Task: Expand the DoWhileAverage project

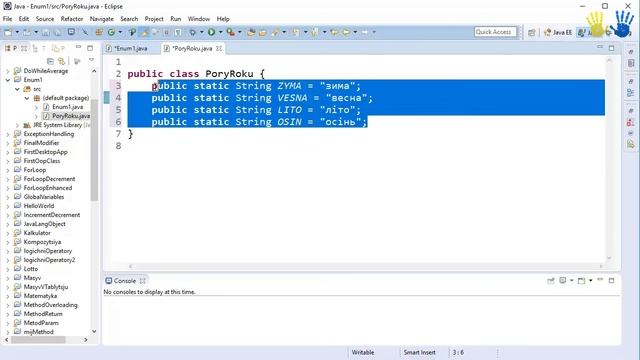Action: pos(8,71)
